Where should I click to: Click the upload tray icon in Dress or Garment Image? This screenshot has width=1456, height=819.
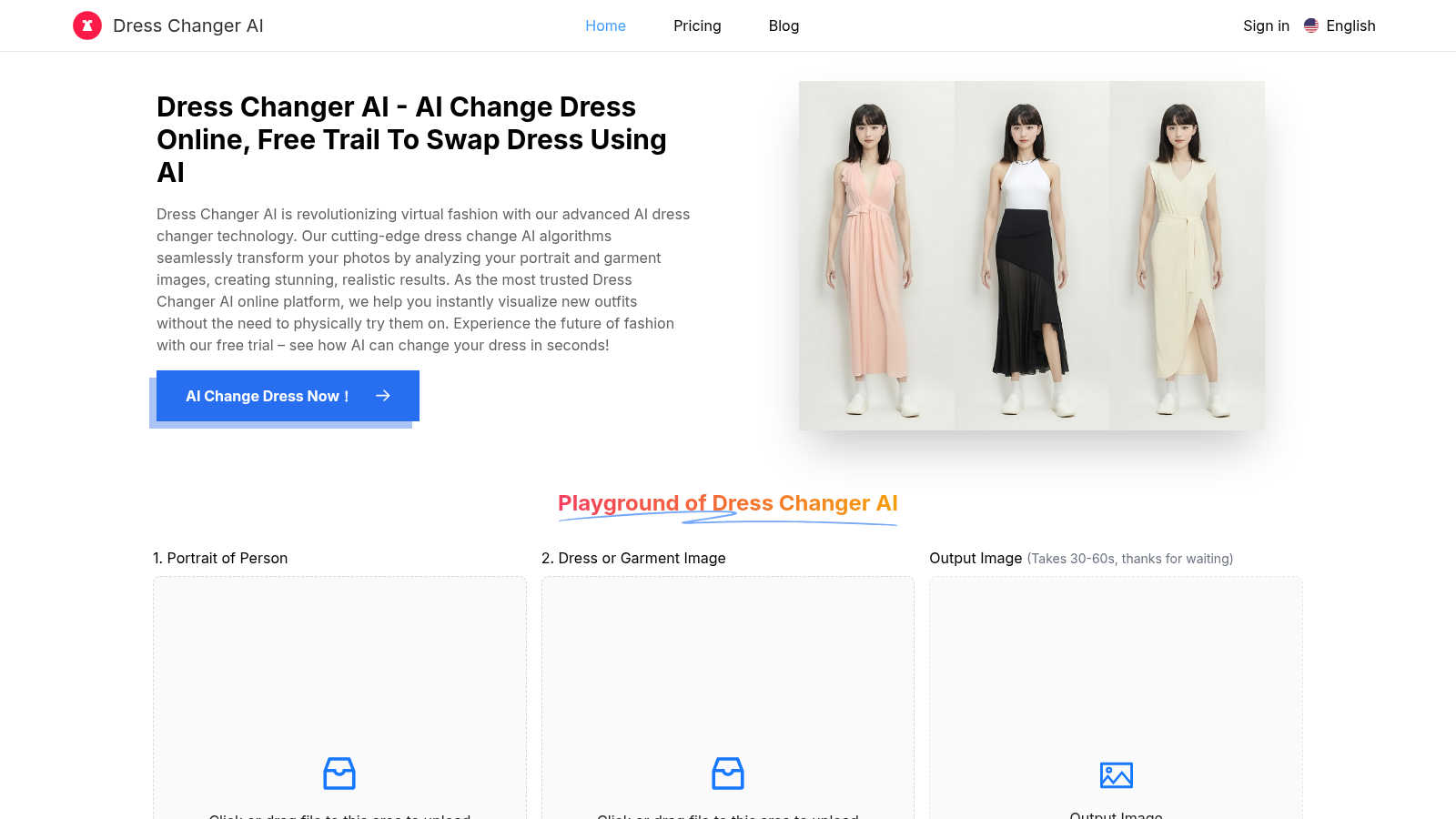[x=728, y=773]
